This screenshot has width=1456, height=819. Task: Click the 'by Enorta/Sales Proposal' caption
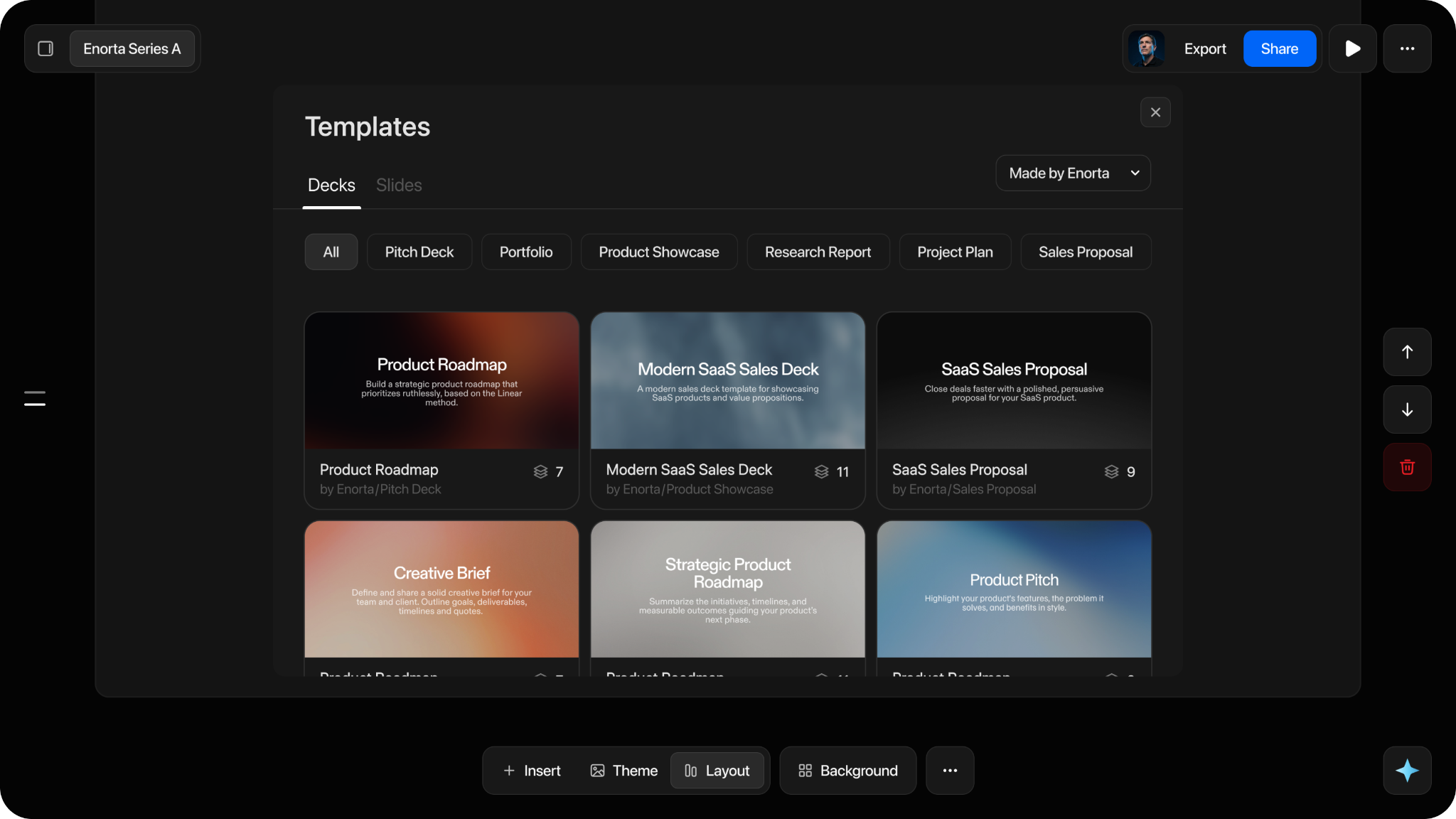click(964, 489)
